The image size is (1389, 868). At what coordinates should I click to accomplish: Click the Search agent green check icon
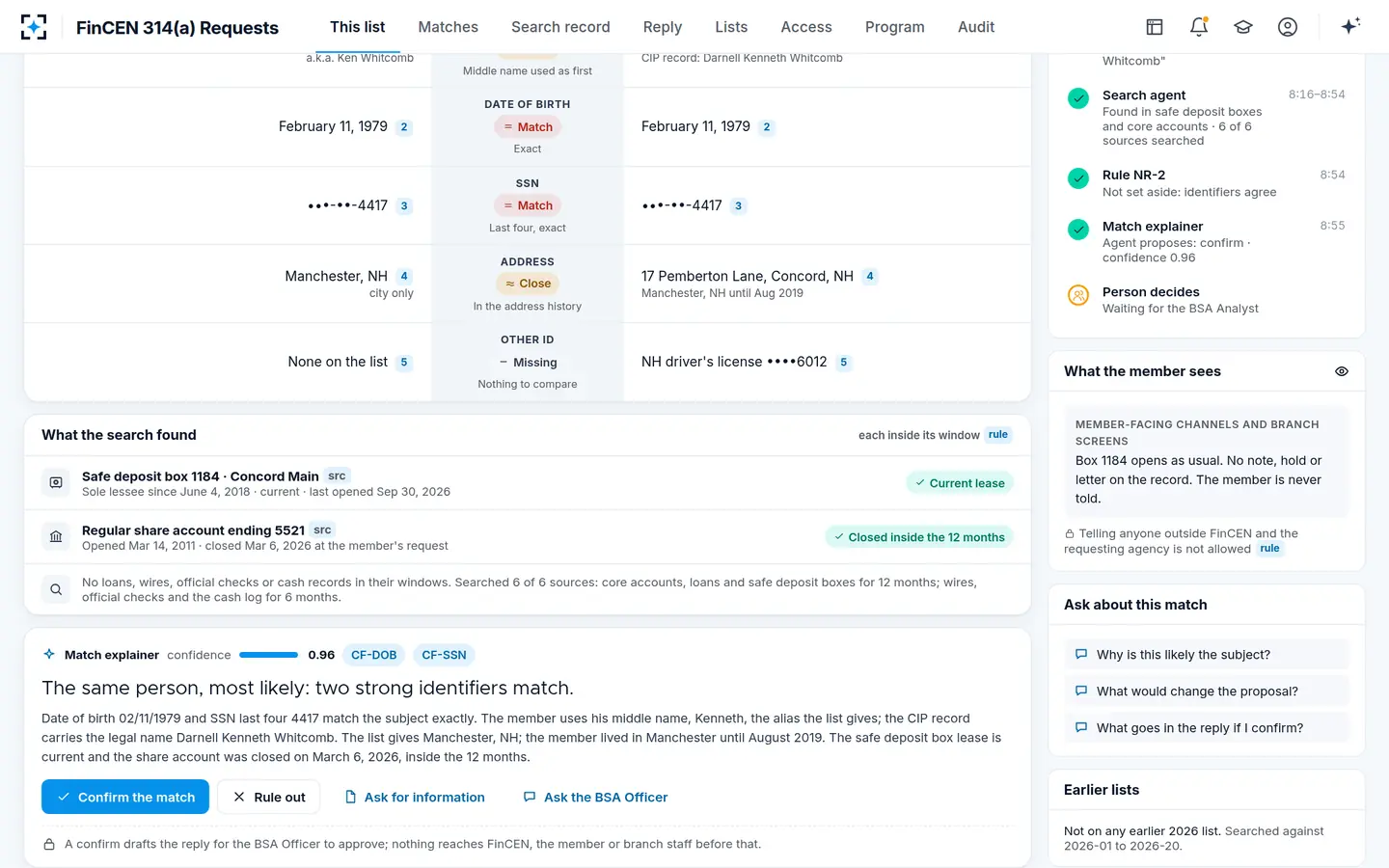click(x=1078, y=97)
